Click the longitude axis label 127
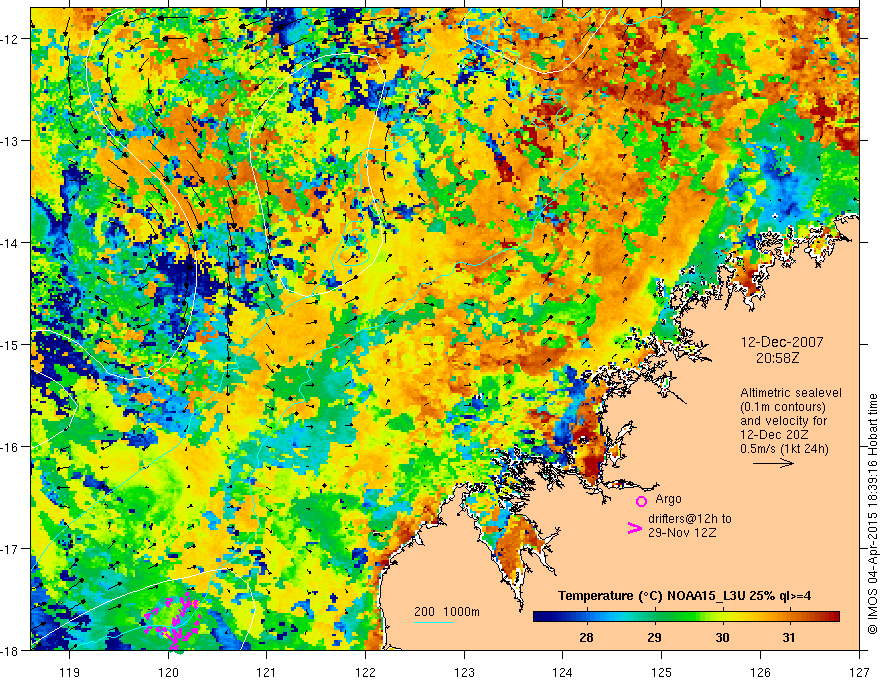The width and height of the screenshot is (880, 680). [859, 672]
